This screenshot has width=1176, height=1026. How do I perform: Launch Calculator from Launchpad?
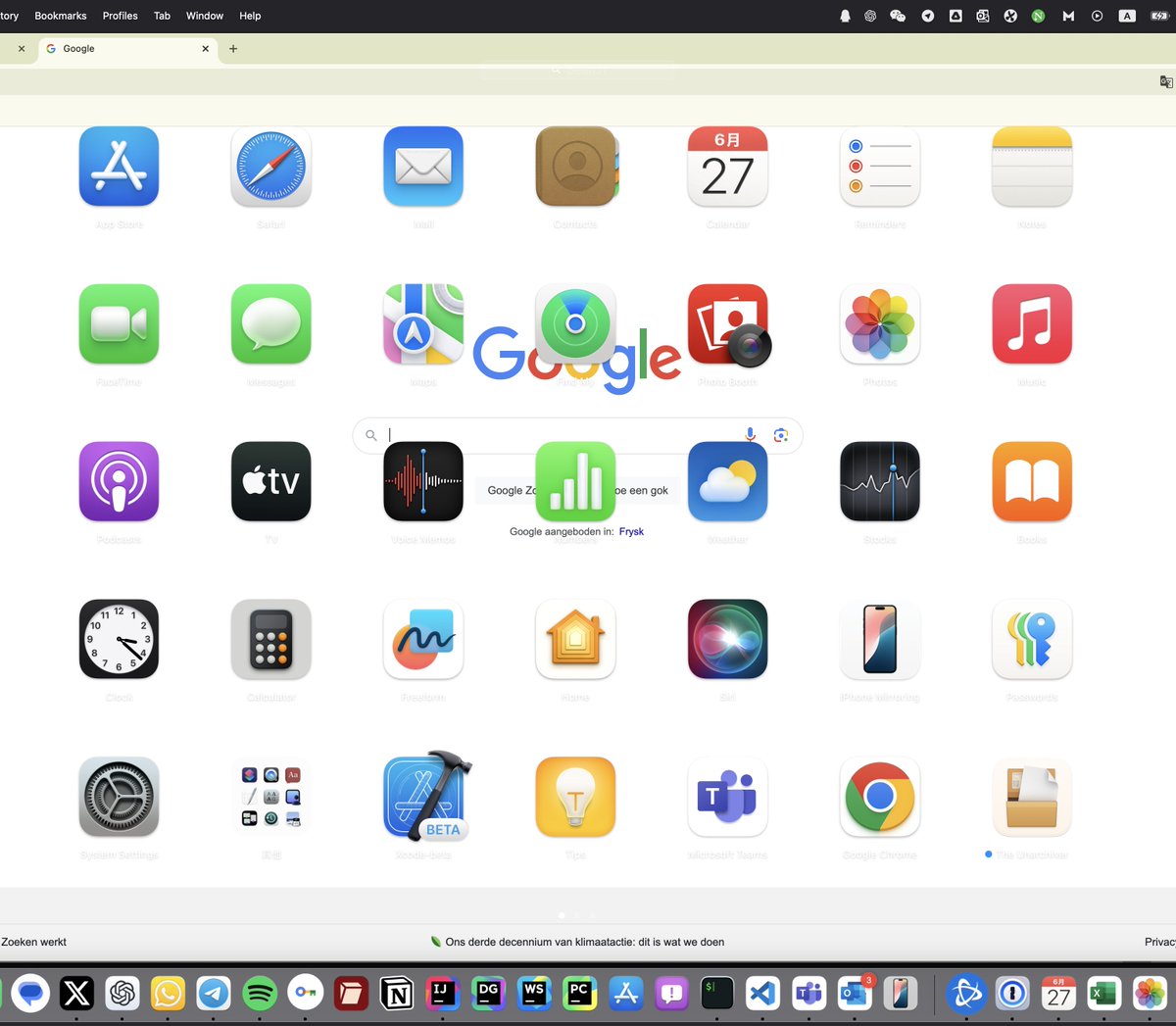(x=271, y=639)
